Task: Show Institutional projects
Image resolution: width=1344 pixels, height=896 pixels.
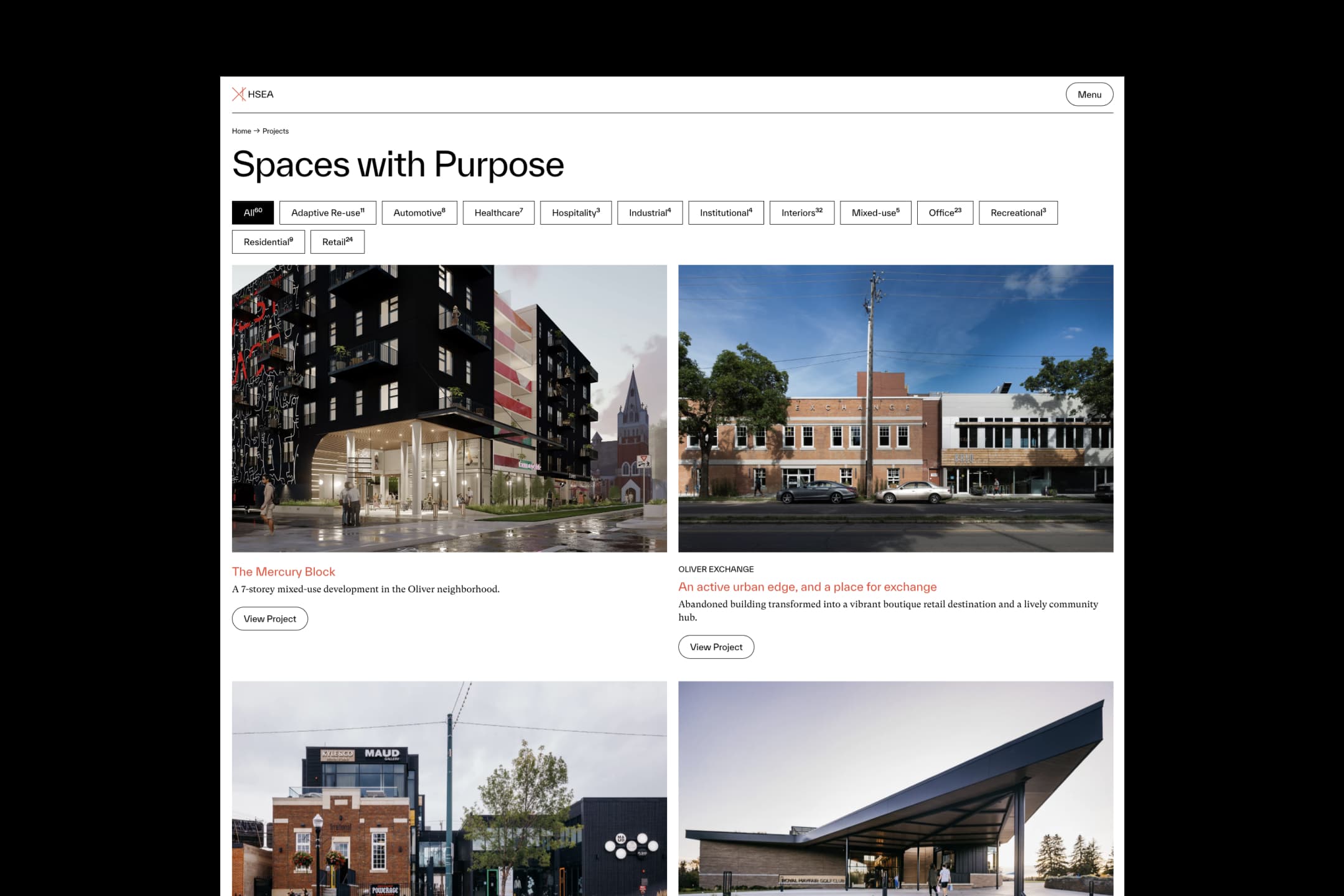Action: (x=726, y=213)
